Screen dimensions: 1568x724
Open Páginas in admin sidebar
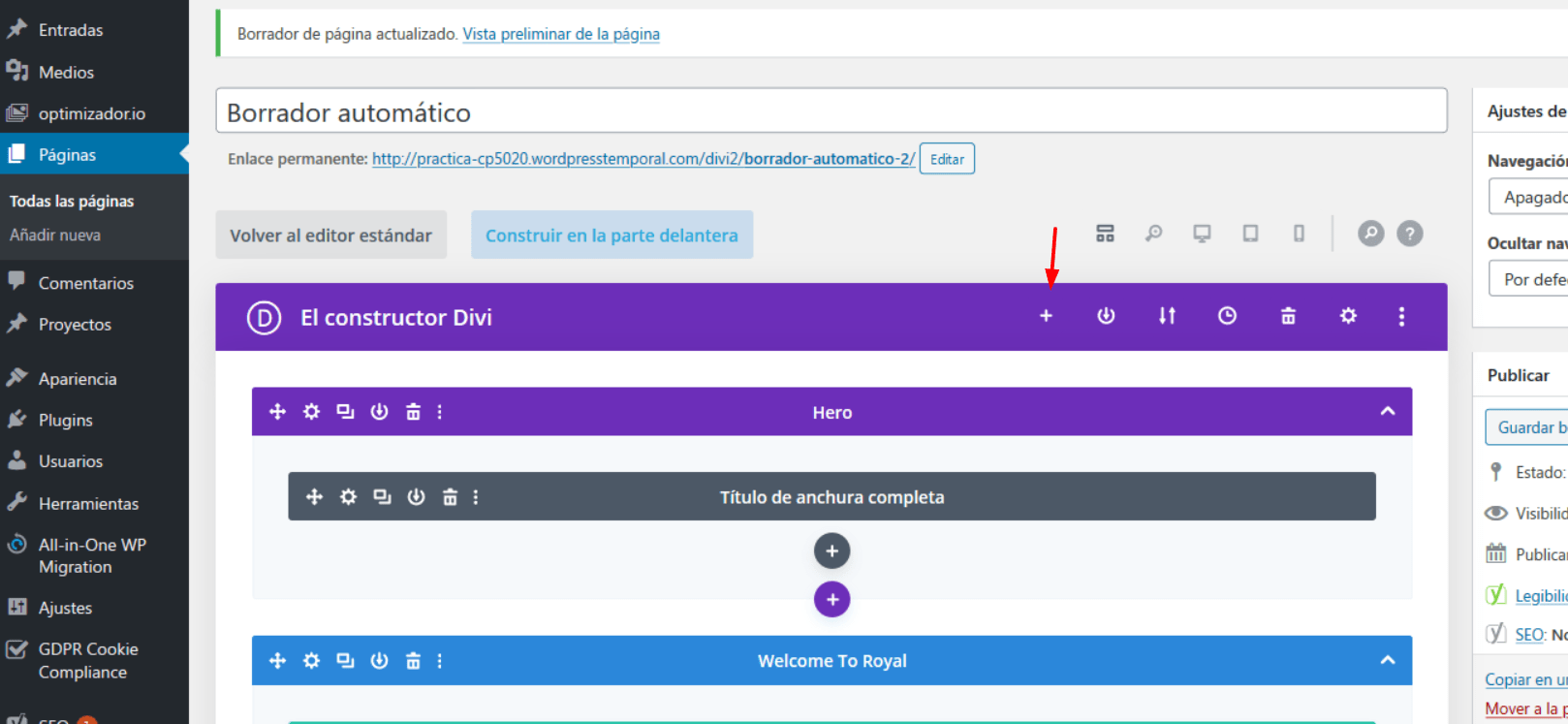point(94,154)
